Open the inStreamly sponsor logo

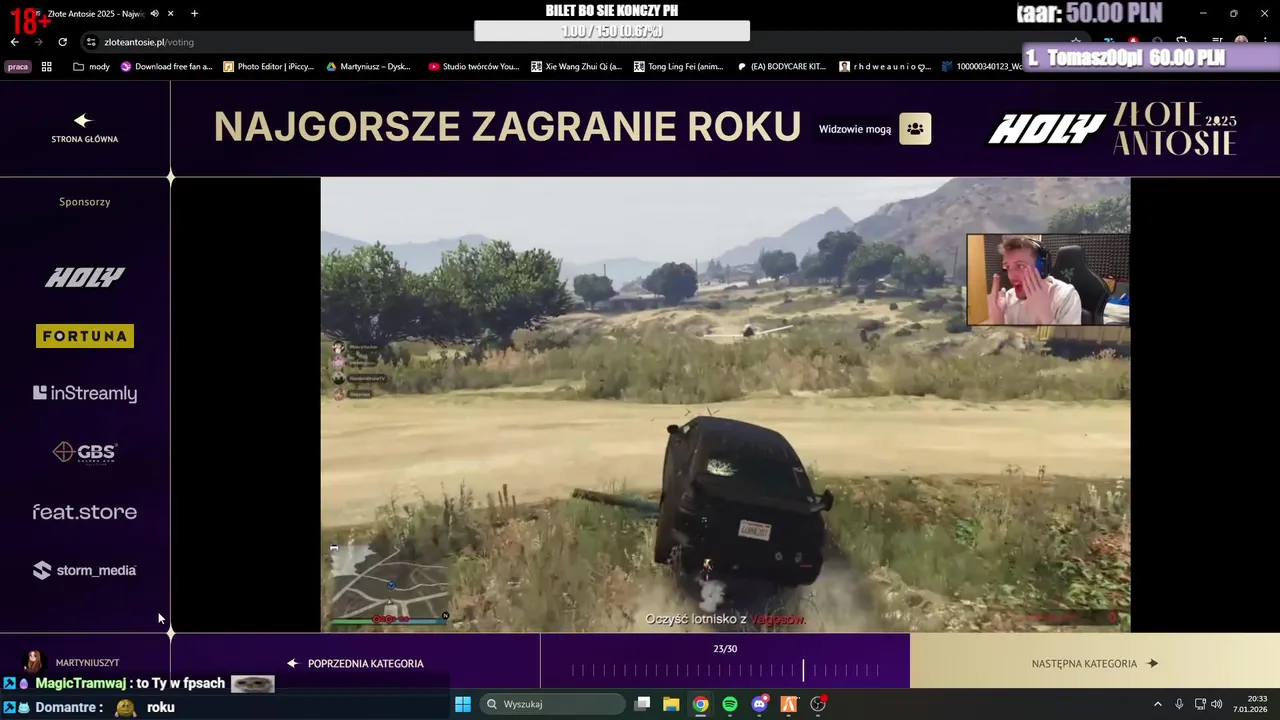(85, 393)
